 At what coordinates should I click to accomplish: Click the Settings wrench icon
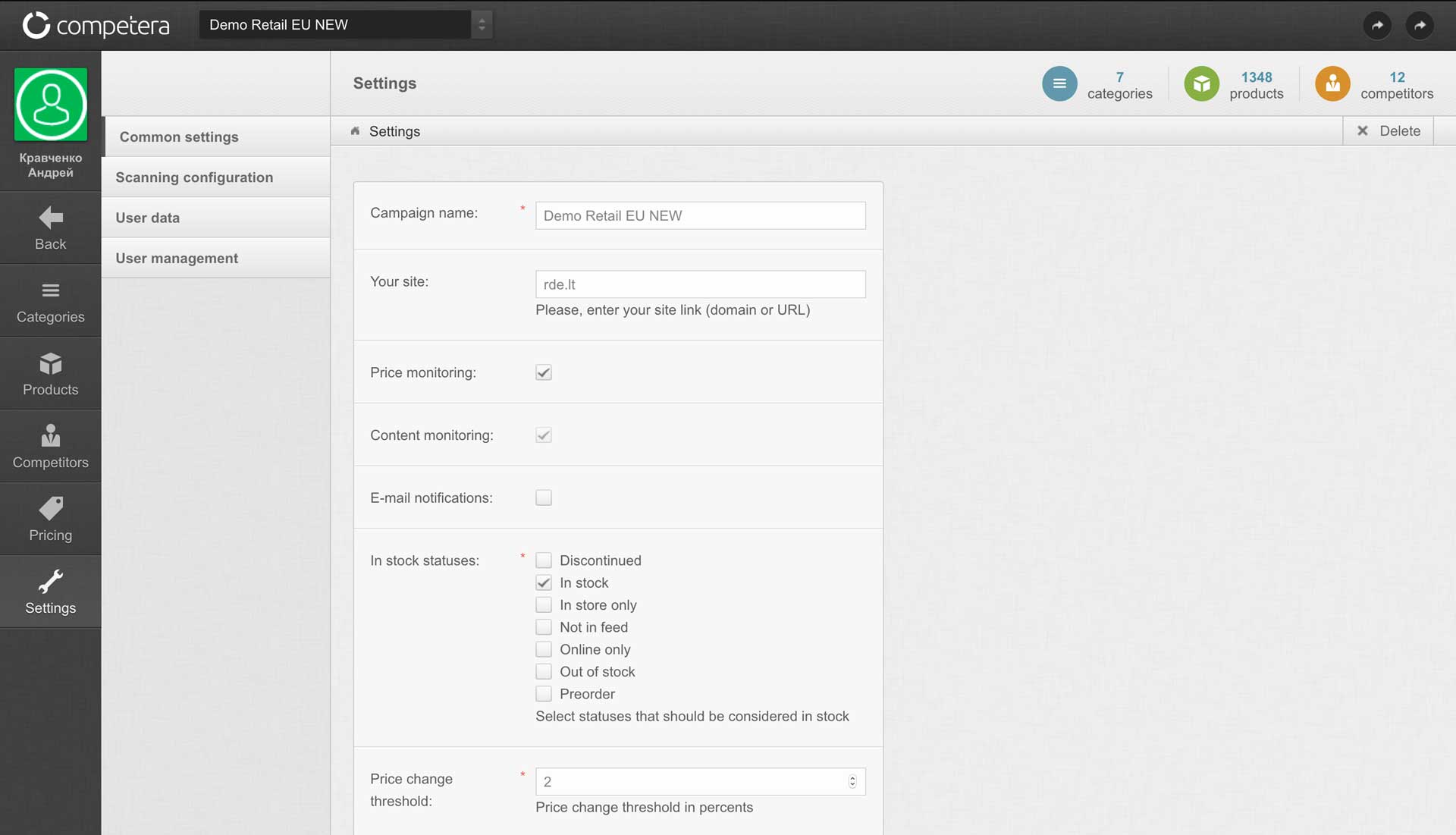point(50,582)
